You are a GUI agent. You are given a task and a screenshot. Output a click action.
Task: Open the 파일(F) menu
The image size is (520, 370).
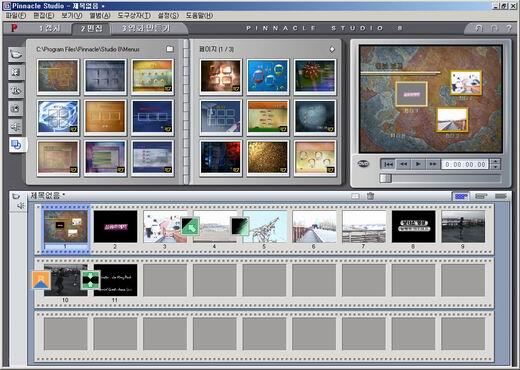tap(16, 16)
